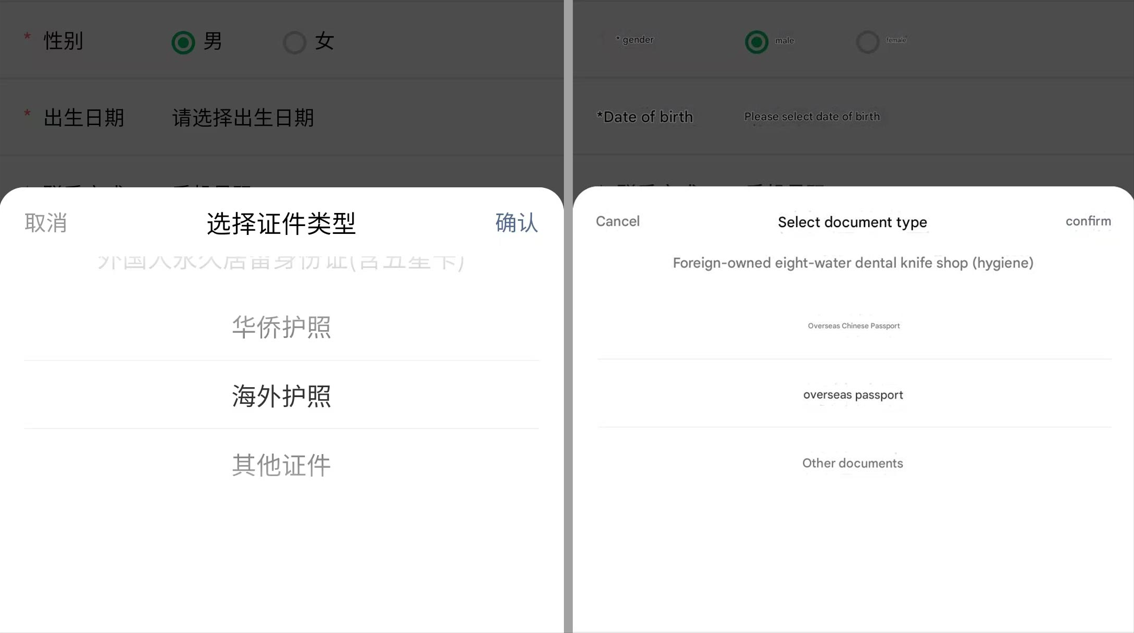This screenshot has width=1134, height=633.
Task: Select the partially hidden 外国人永久居留身份证 option
Action: pos(281,263)
